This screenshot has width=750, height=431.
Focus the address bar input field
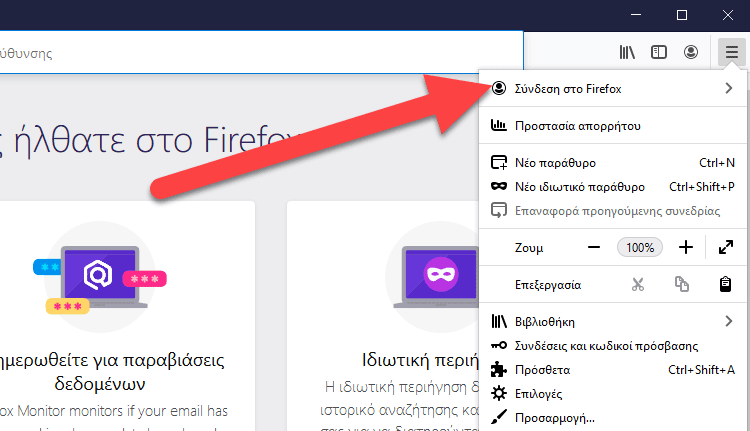261,53
